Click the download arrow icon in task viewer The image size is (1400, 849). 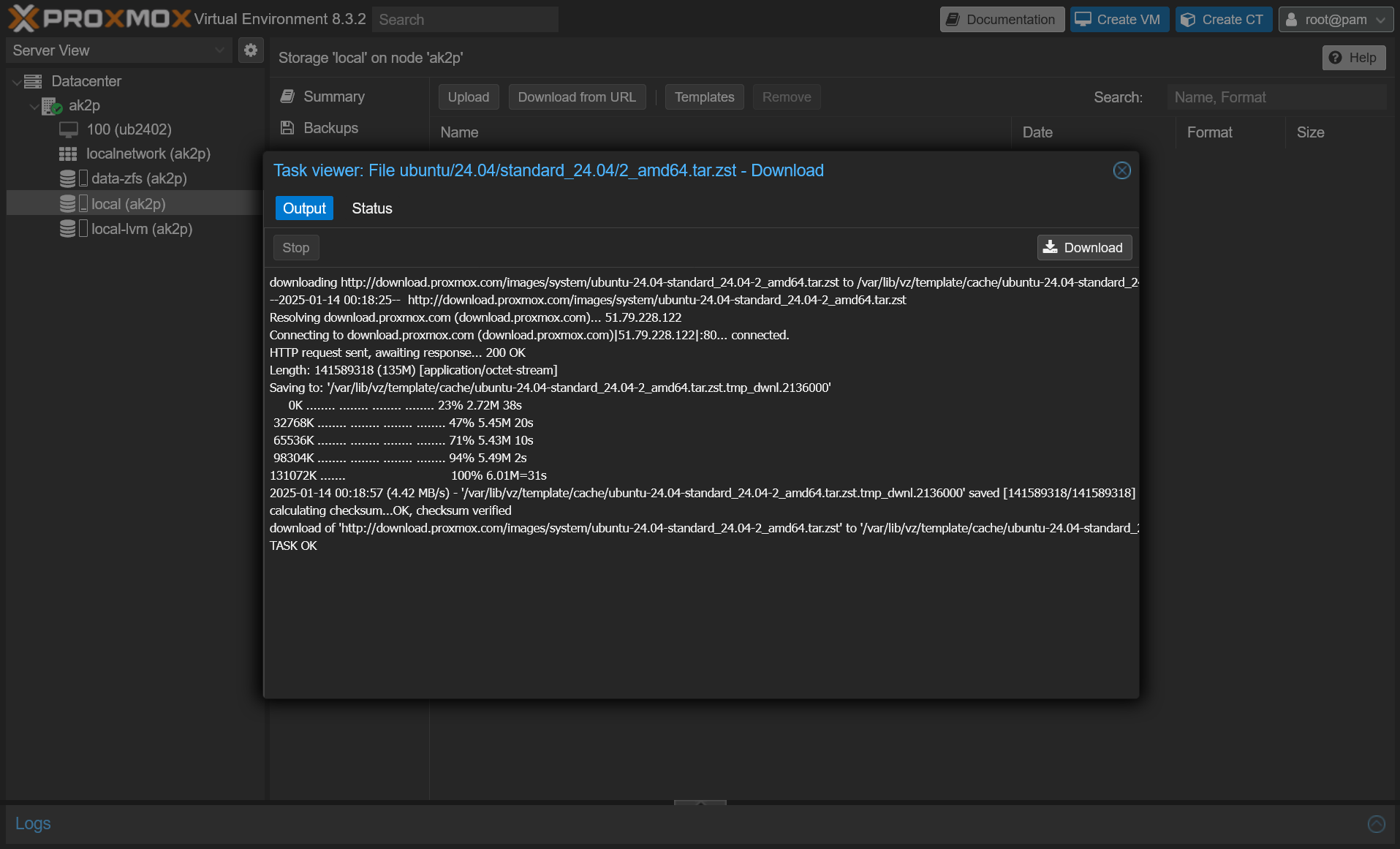point(1050,247)
